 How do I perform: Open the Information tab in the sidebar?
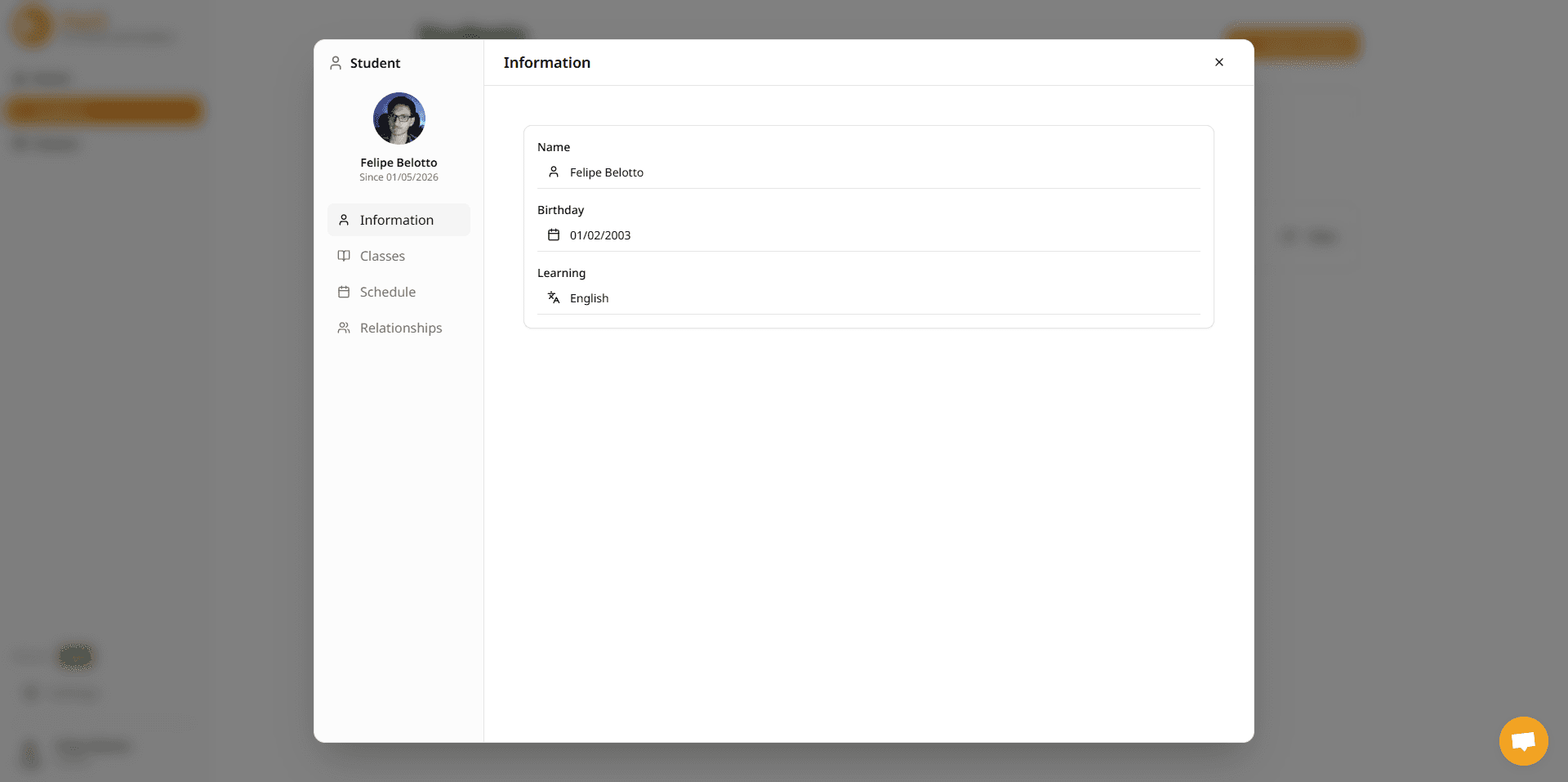399,220
